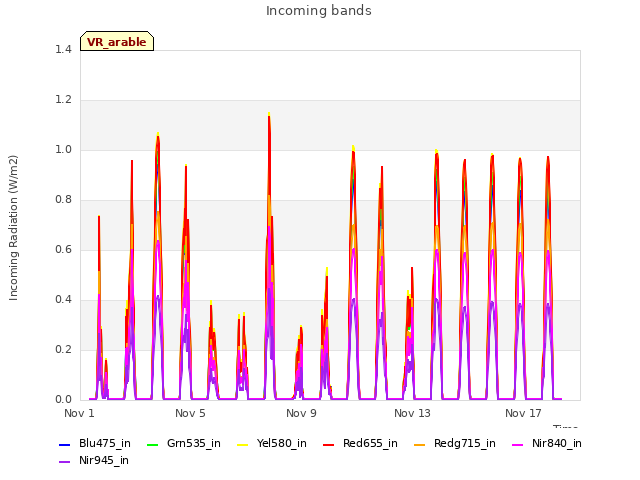Click the green Grn535_in legend swatch

pyautogui.click(x=152, y=444)
